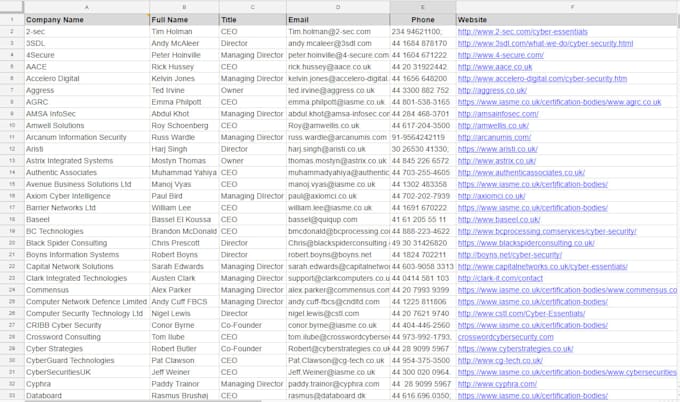
Task: Select the Andy McAleer name cell
Action: point(184,43)
